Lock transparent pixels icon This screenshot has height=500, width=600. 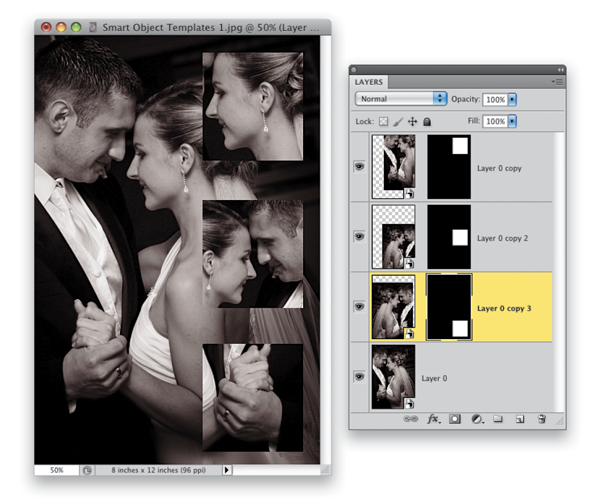tap(383, 122)
